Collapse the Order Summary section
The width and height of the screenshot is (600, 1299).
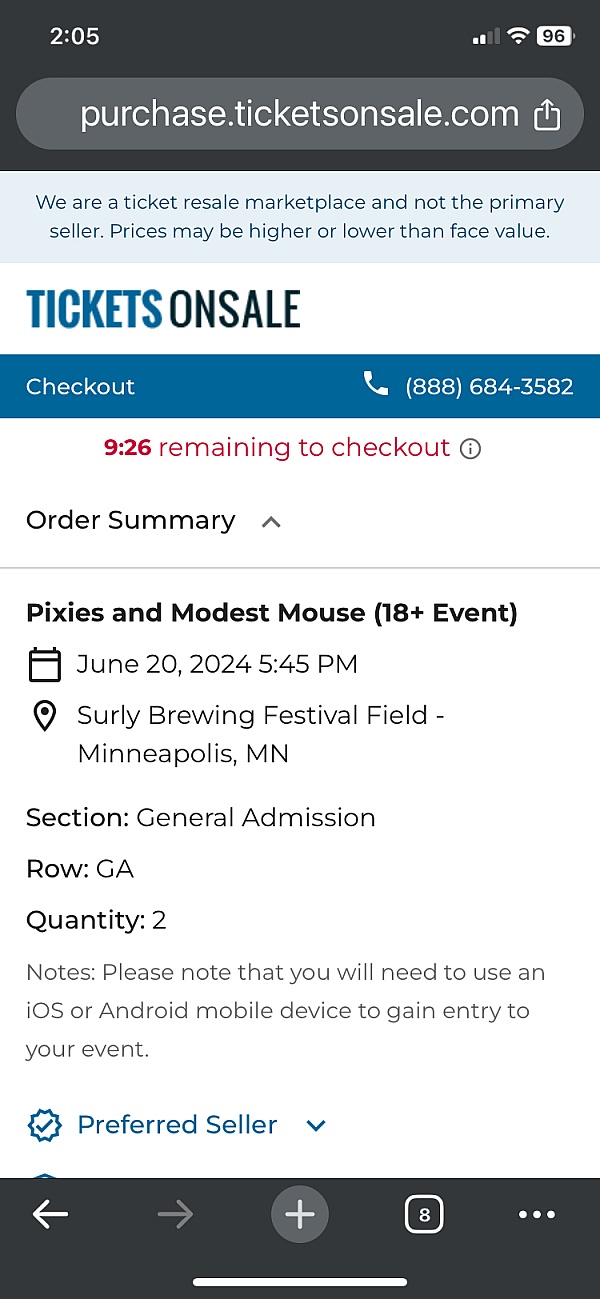click(x=270, y=521)
